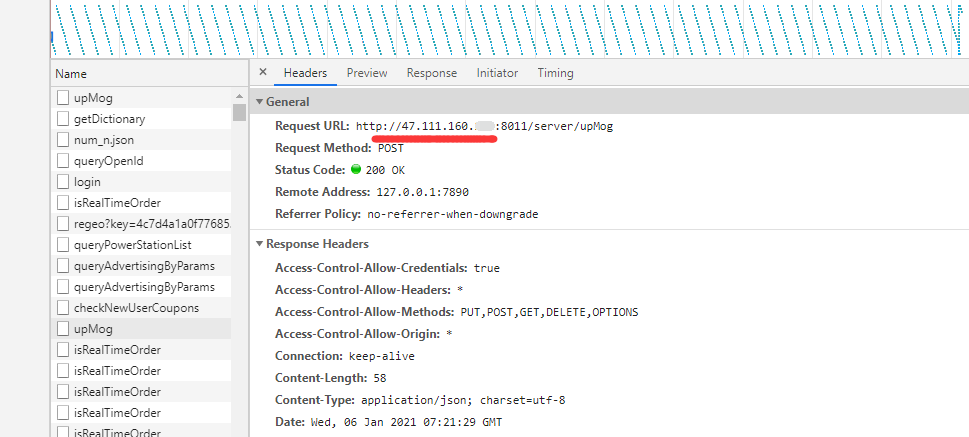This screenshot has width=969, height=437.
Task: Click the Request Method value POST
Action: click(390, 148)
